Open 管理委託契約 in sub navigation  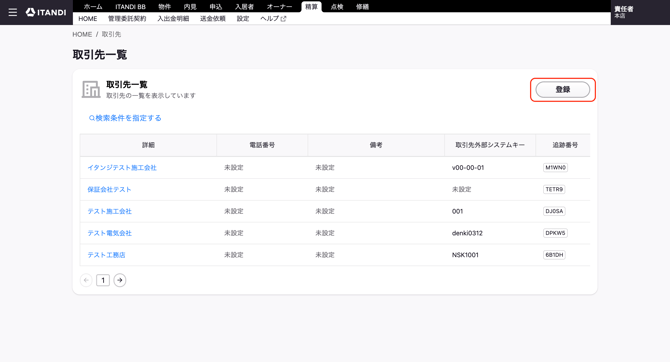pyautogui.click(x=127, y=18)
